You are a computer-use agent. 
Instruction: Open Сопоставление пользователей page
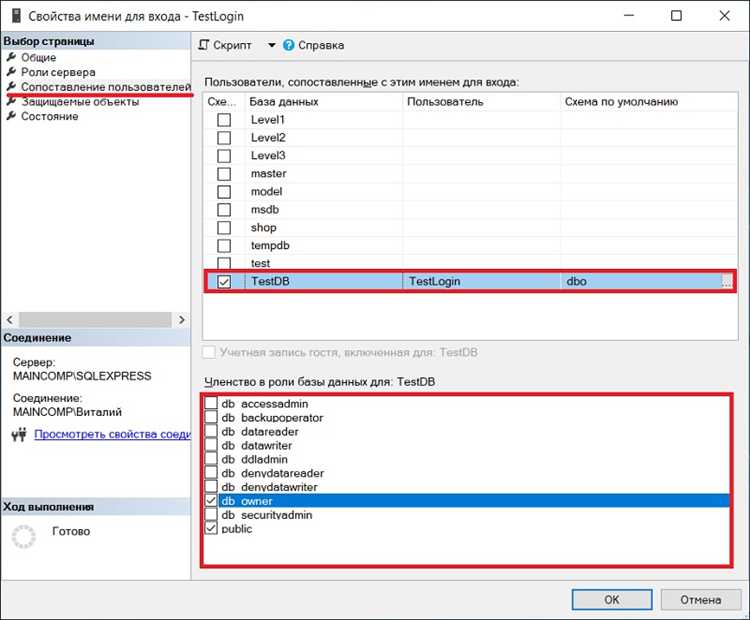point(106,87)
